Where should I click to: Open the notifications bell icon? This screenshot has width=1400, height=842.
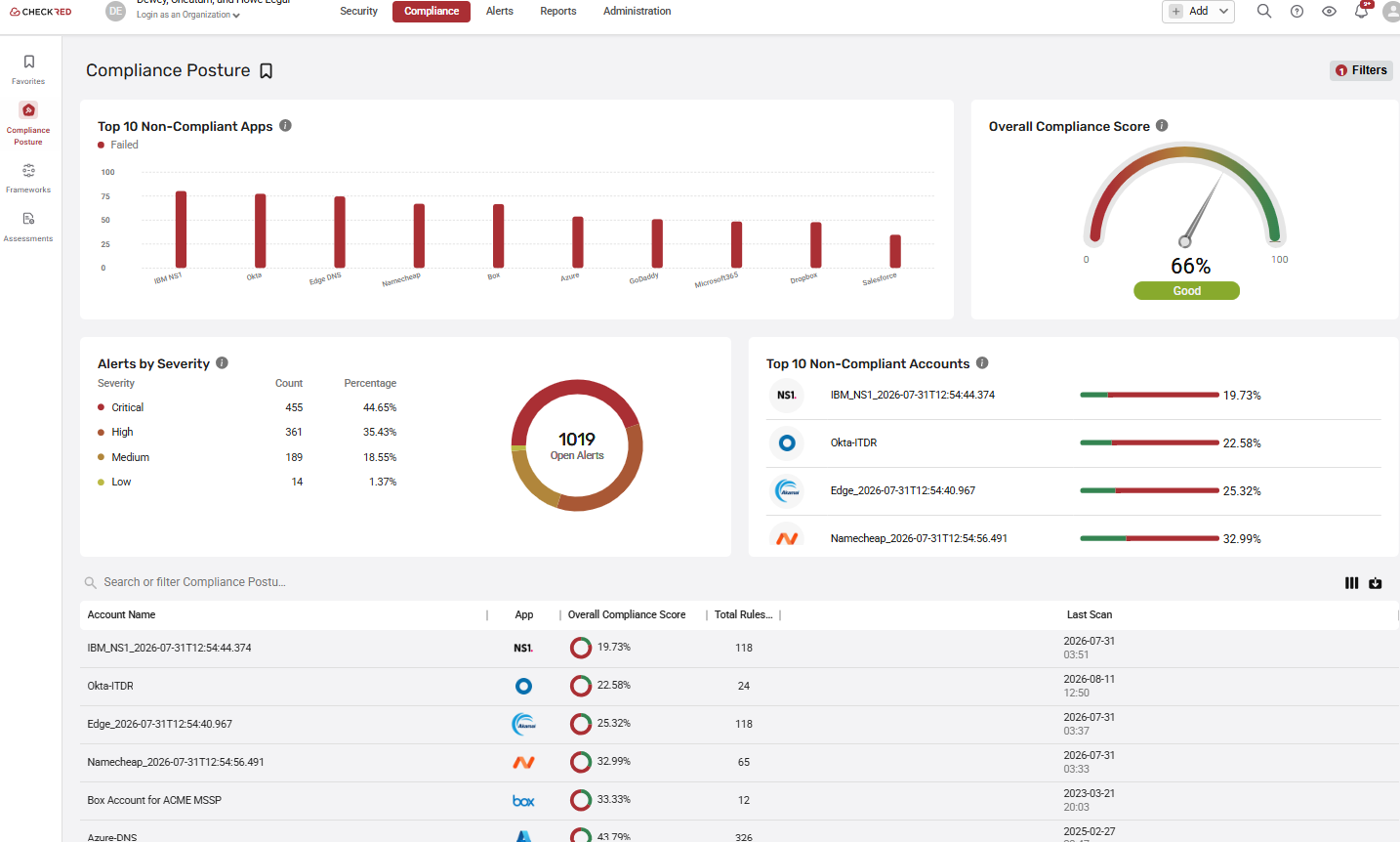tap(1362, 12)
